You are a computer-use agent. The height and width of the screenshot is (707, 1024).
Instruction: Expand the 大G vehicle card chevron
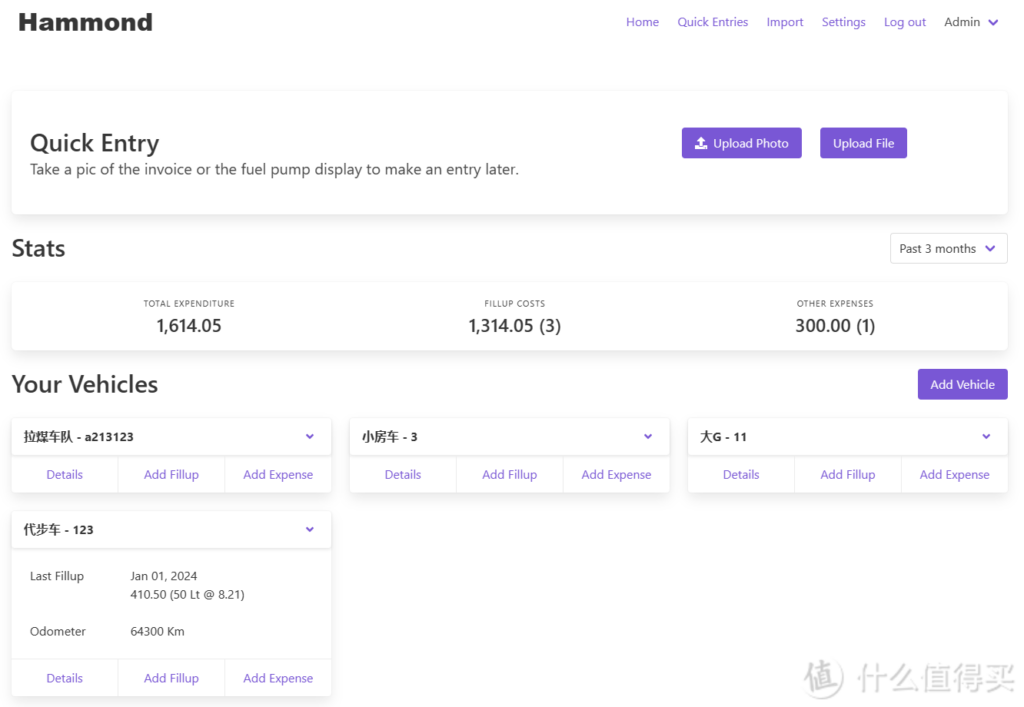(x=986, y=437)
